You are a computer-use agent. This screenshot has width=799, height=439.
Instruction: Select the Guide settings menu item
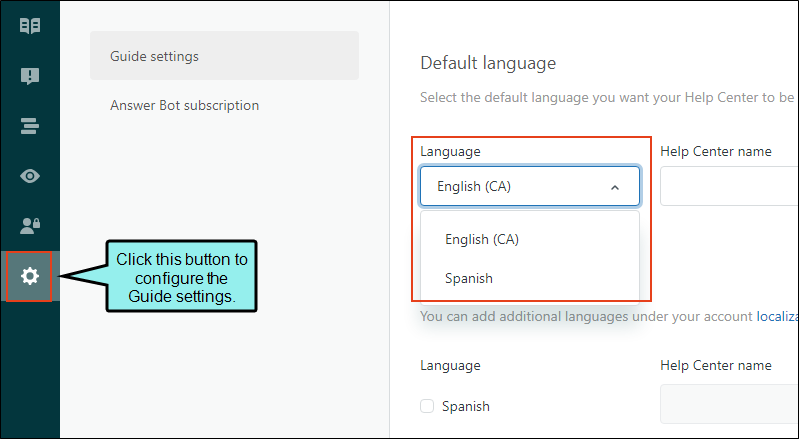point(225,56)
